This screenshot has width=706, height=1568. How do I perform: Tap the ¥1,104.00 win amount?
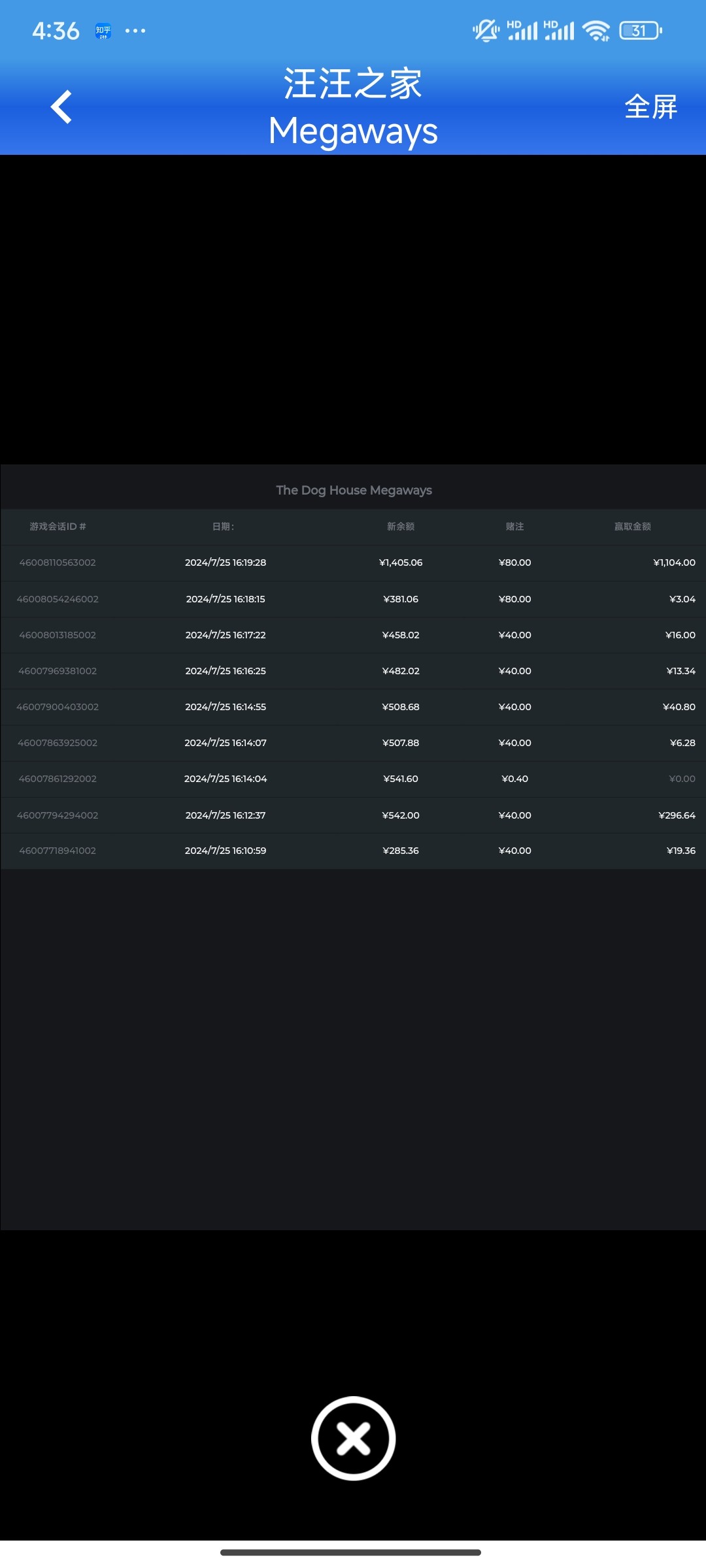(x=674, y=563)
